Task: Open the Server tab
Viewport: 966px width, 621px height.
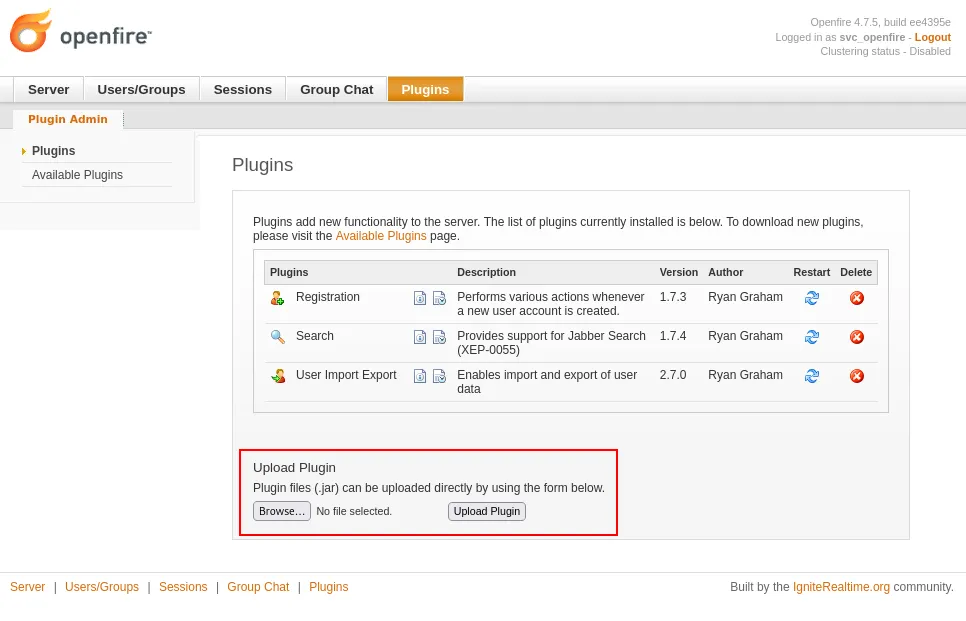Action: pyautogui.click(x=49, y=90)
